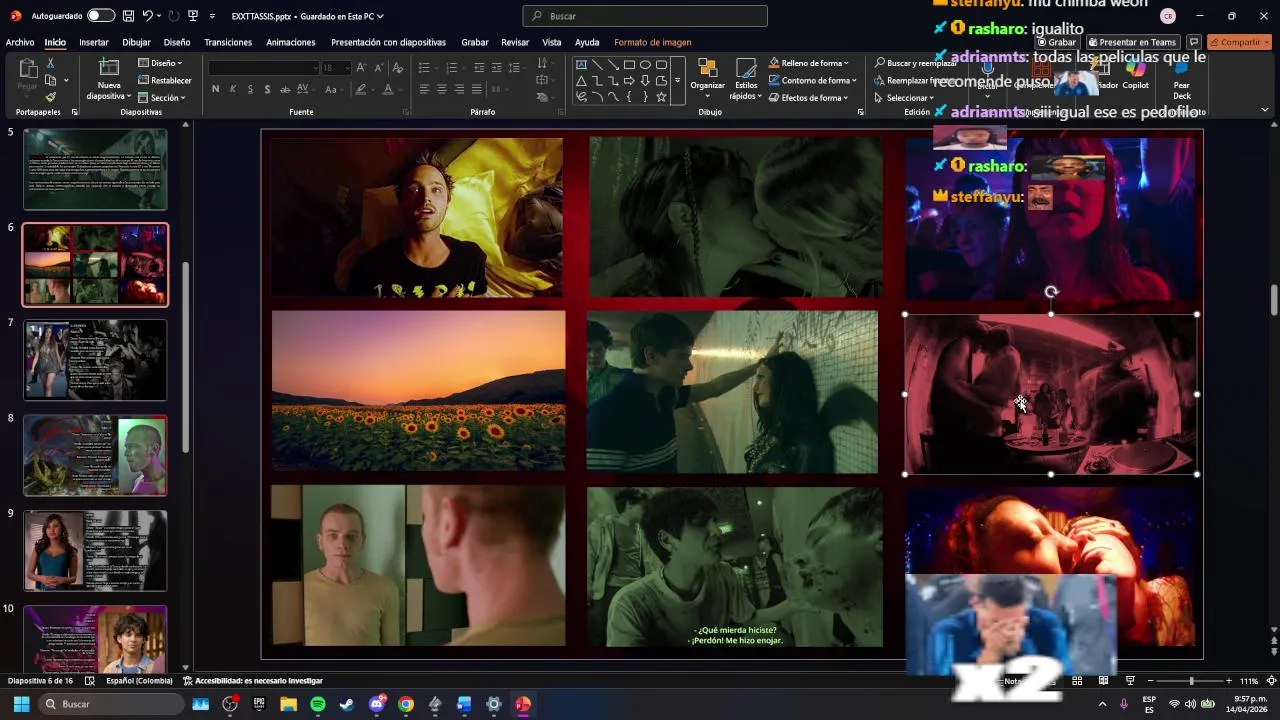The image size is (1280, 720).
Task: Toggle text shadow formatting
Action: (x=267, y=89)
